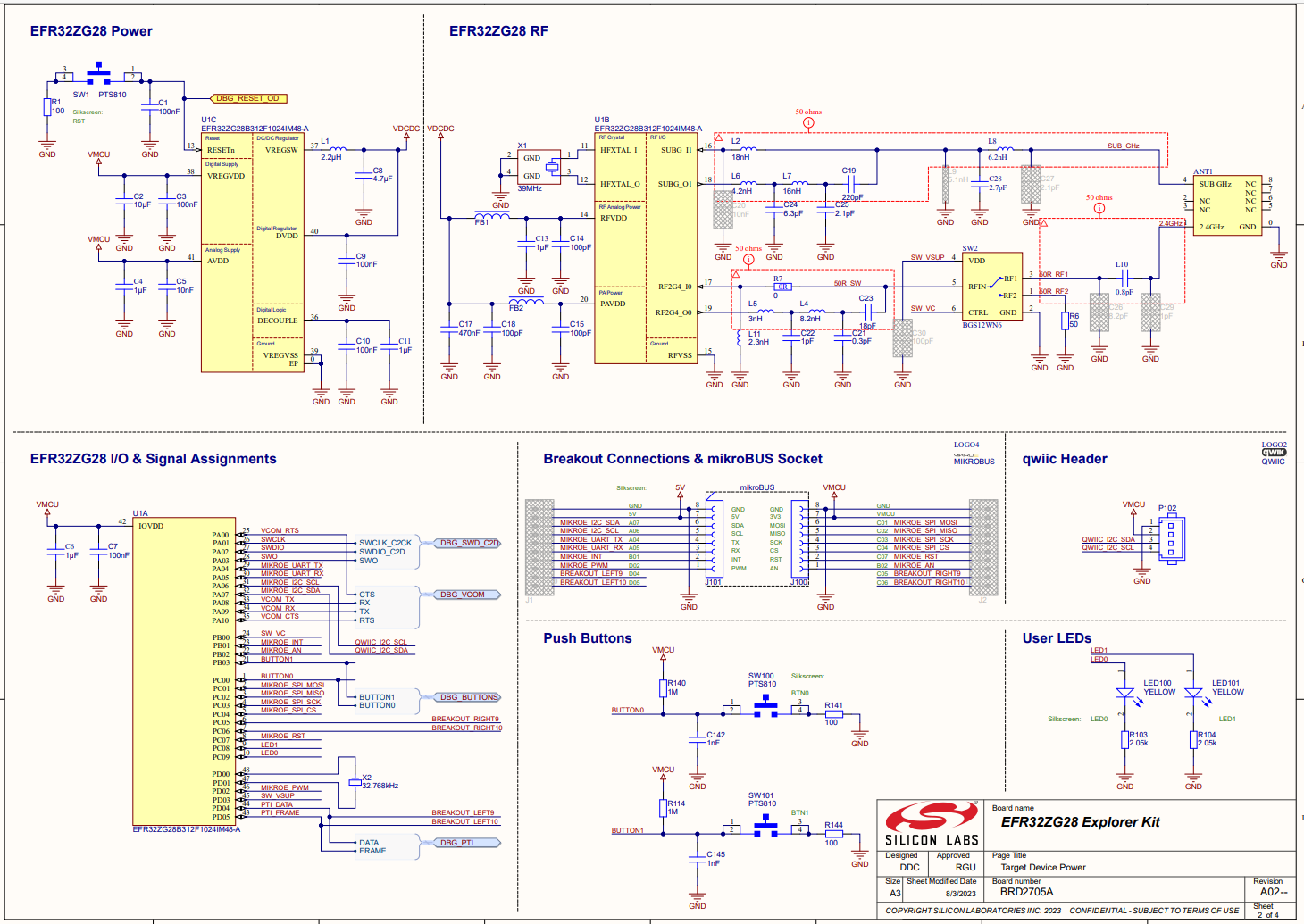Click the R7 0R resistor symbol

(782, 287)
